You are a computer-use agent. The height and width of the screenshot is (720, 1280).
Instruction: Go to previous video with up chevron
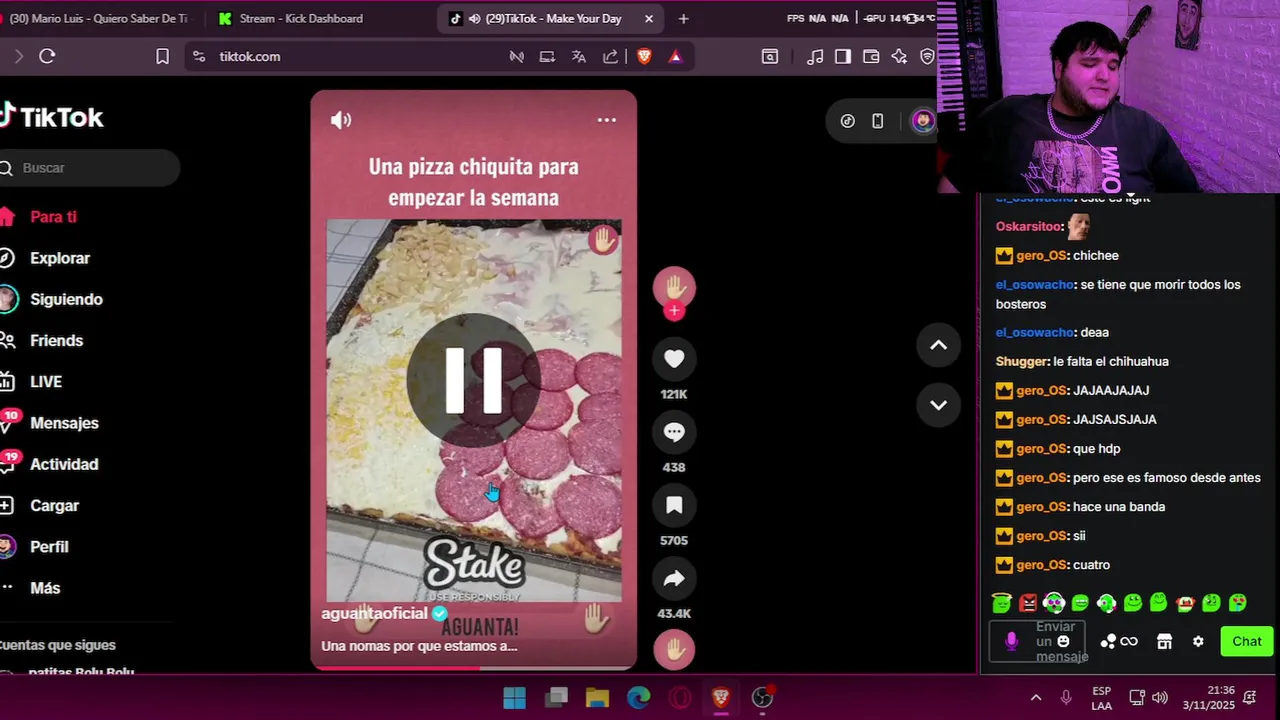pyautogui.click(x=938, y=345)
